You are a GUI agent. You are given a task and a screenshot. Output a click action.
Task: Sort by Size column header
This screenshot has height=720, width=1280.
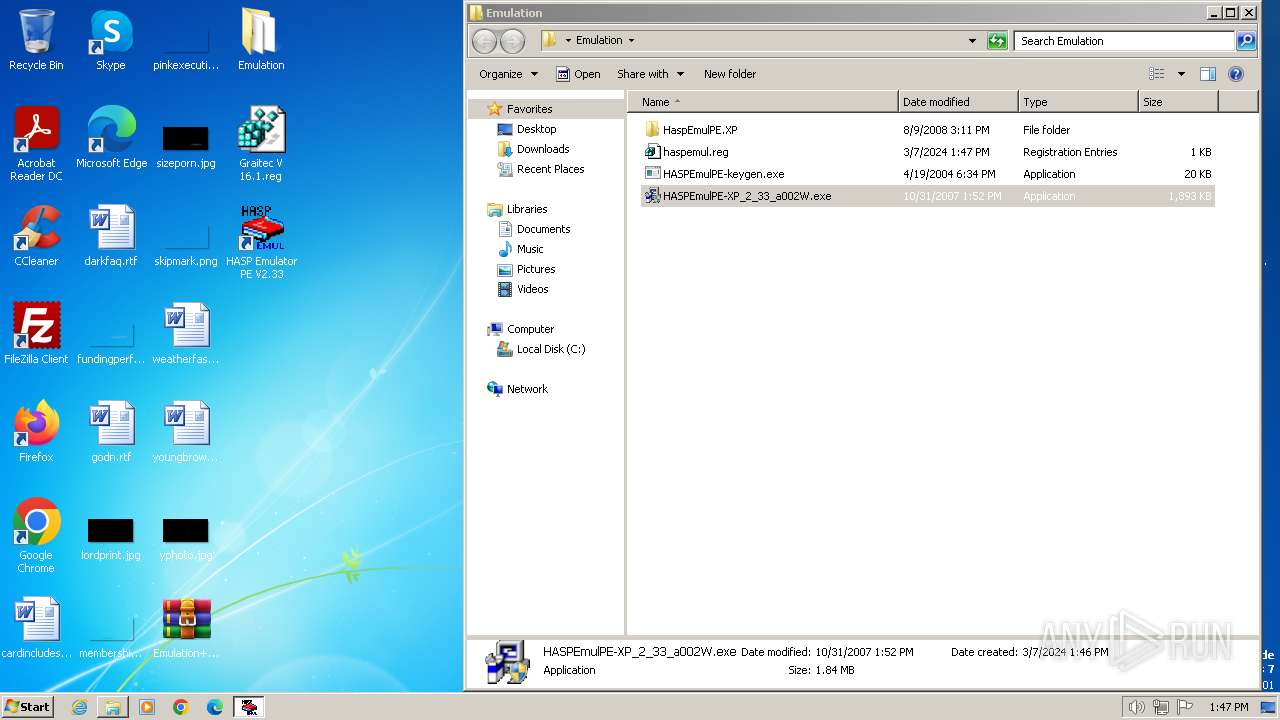click(1178, 102)
